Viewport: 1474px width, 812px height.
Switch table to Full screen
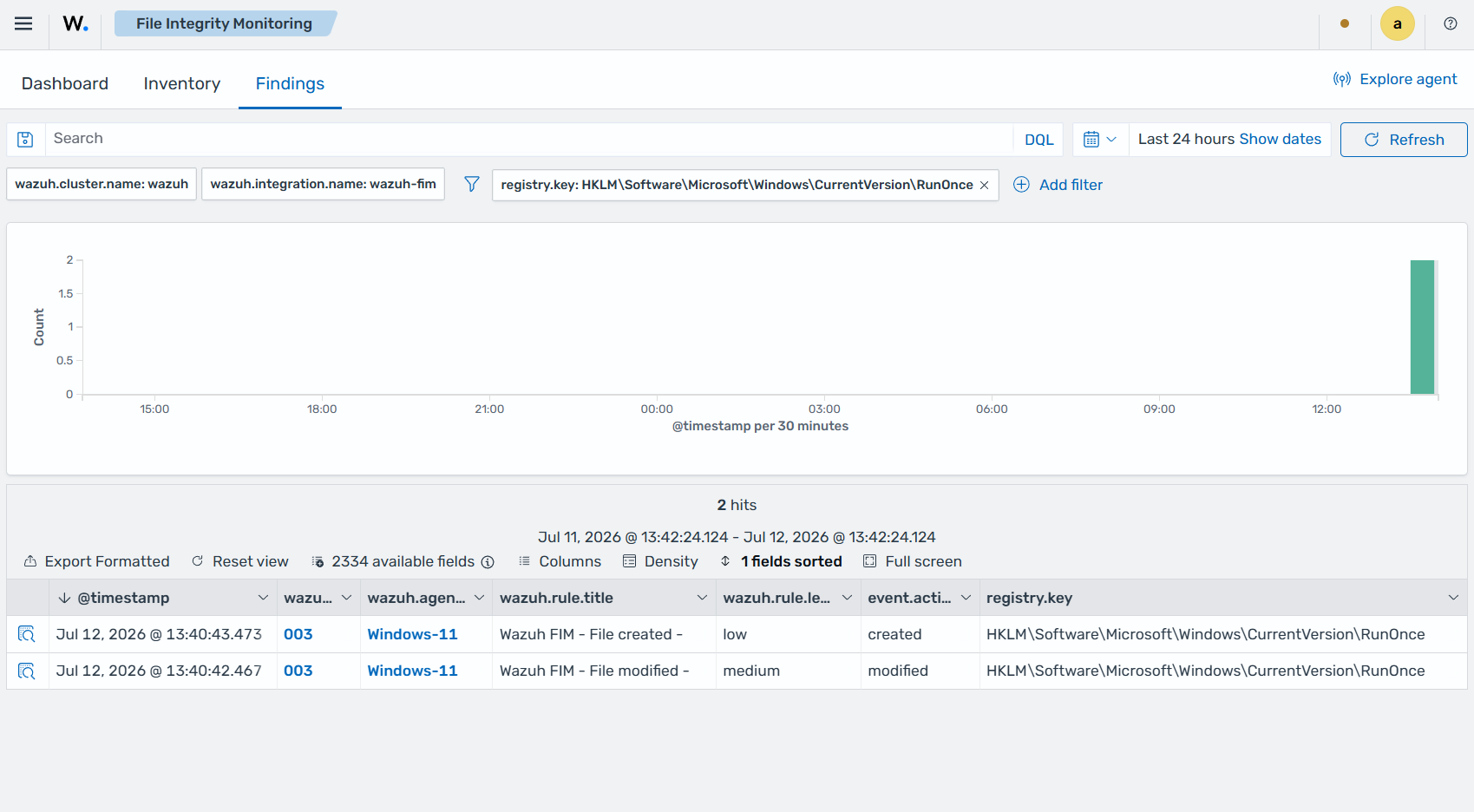(x=913, y=561)
